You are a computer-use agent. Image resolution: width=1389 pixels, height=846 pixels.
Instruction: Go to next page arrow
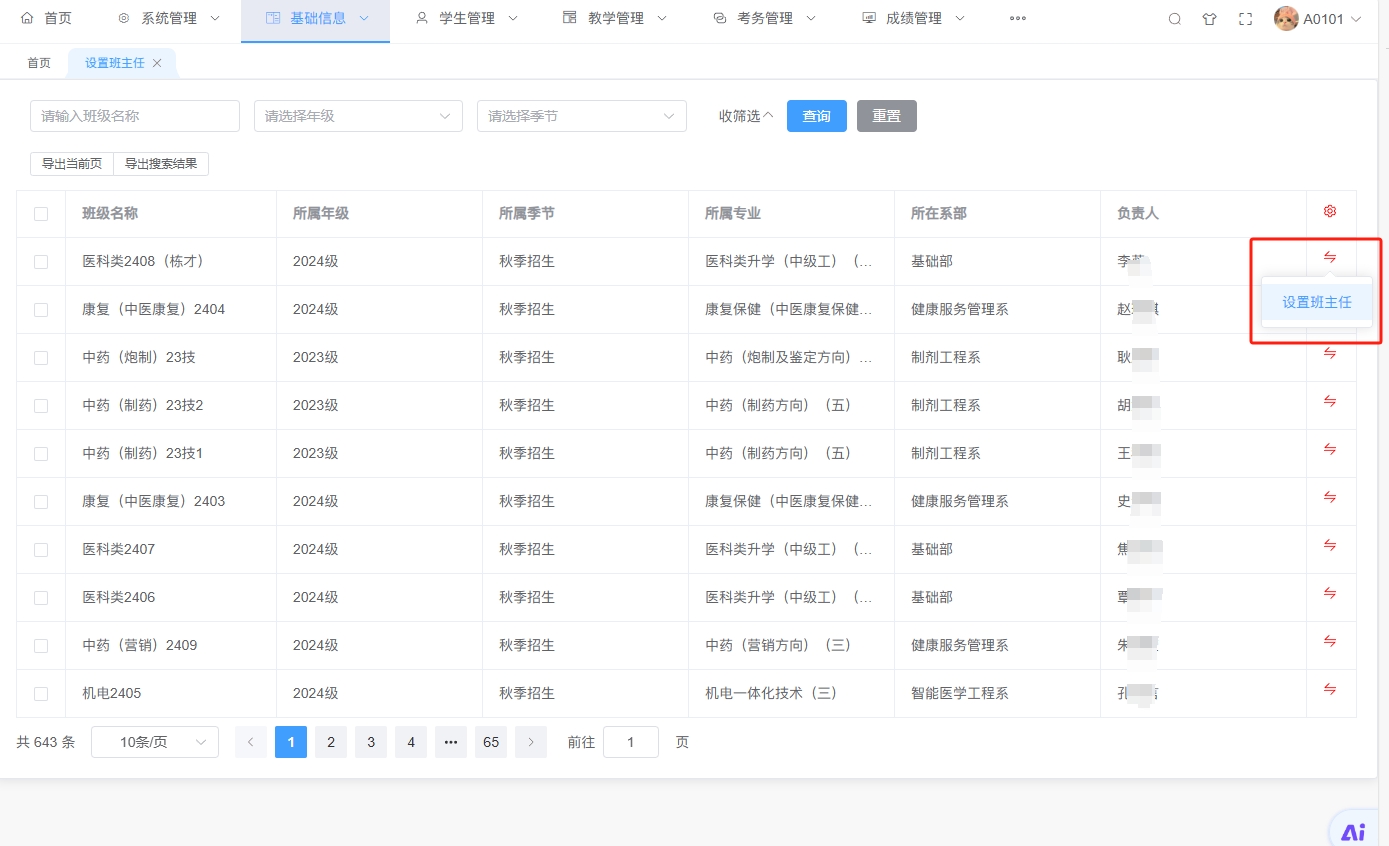tap(531, 742)
